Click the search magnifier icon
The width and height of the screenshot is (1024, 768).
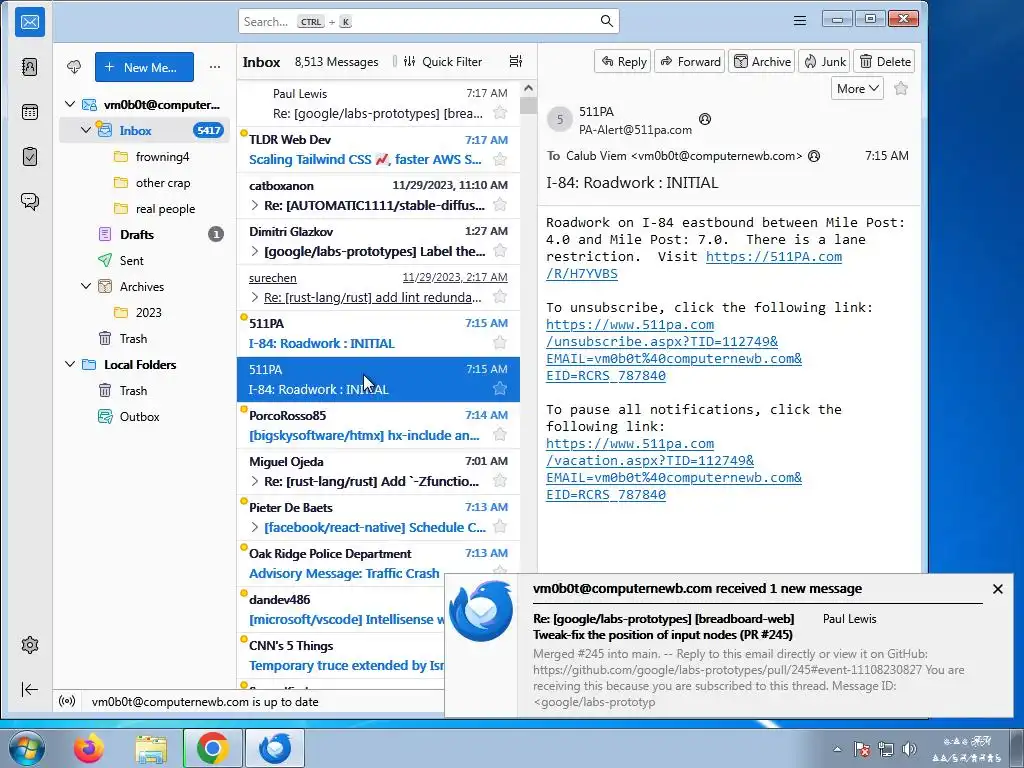click(x=607, y=22)
